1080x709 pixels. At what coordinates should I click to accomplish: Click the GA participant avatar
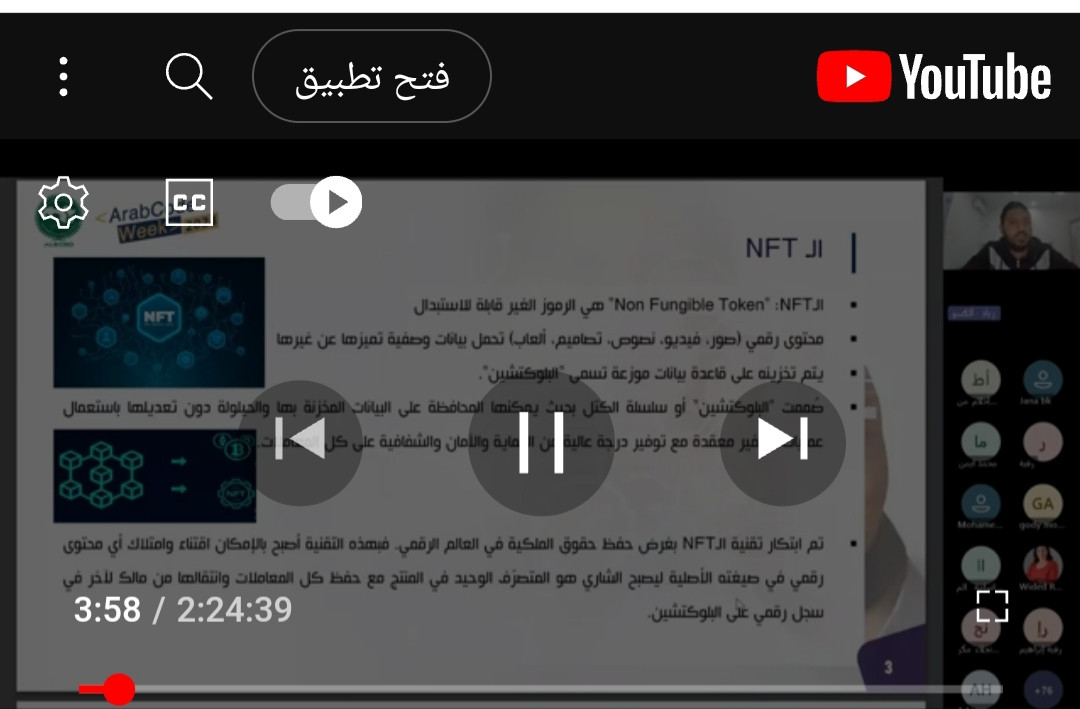[x=1042, y=503]
